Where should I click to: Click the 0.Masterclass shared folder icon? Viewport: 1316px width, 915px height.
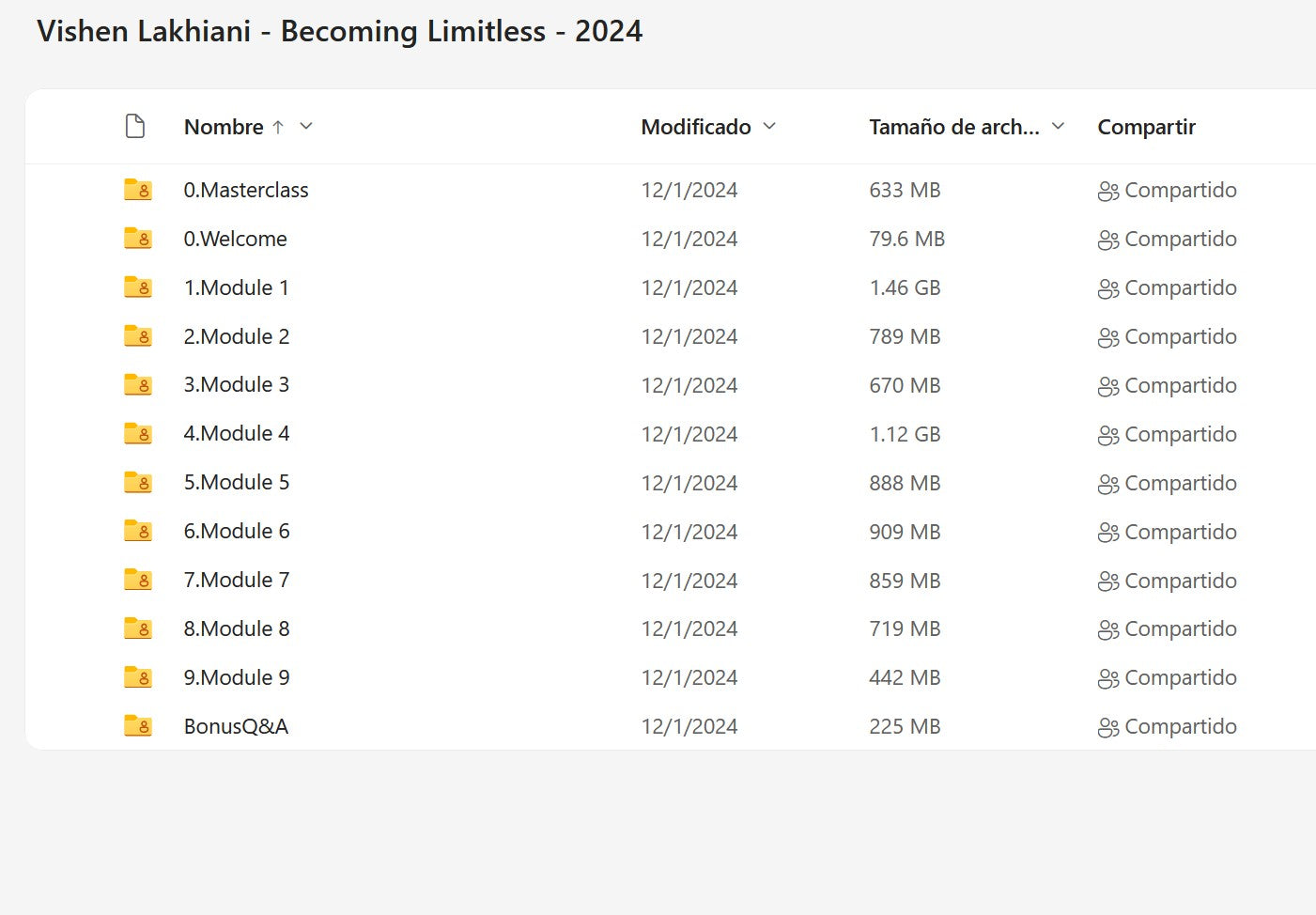pos(138,190)
